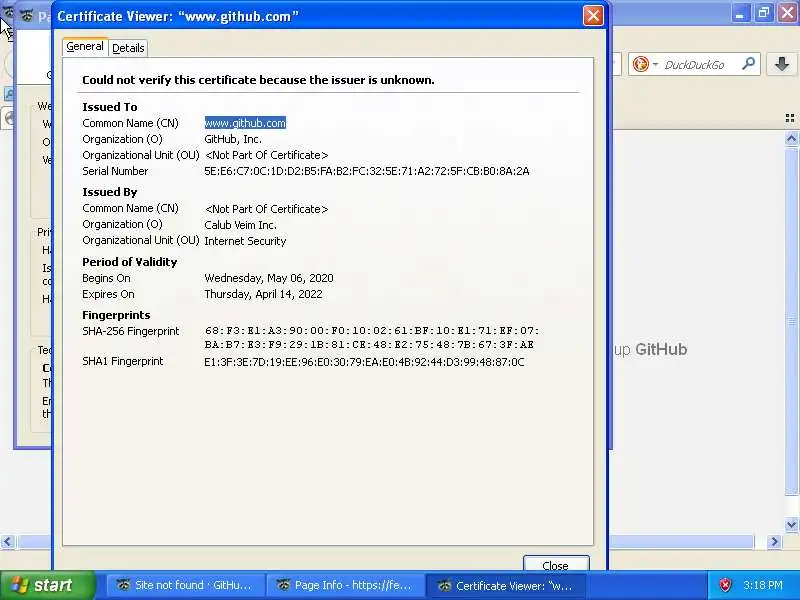
Task: Close the Certificate Viewer with the red X
Action: (x=593, y=16)
